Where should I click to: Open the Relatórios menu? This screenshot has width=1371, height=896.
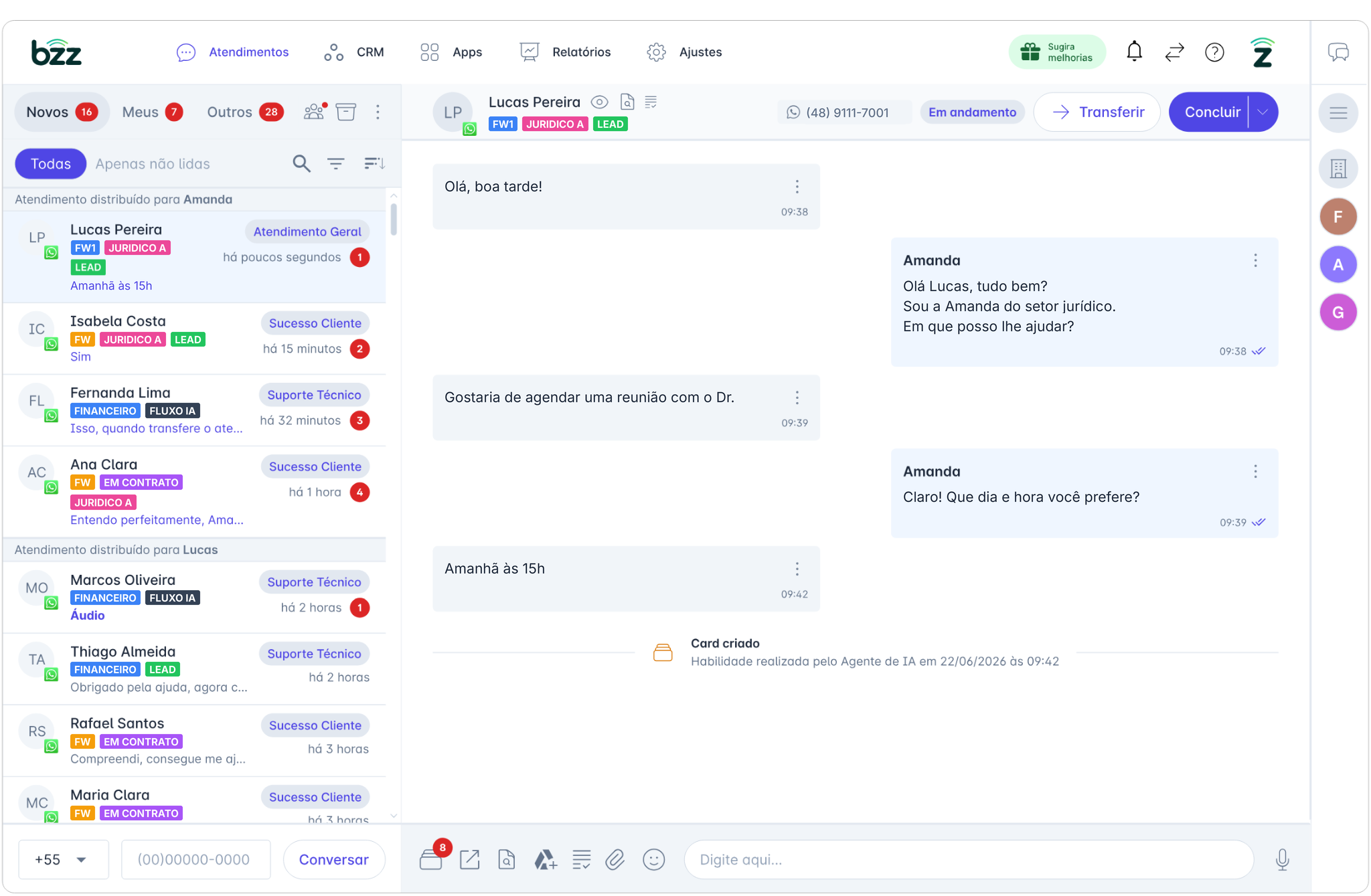566,52
